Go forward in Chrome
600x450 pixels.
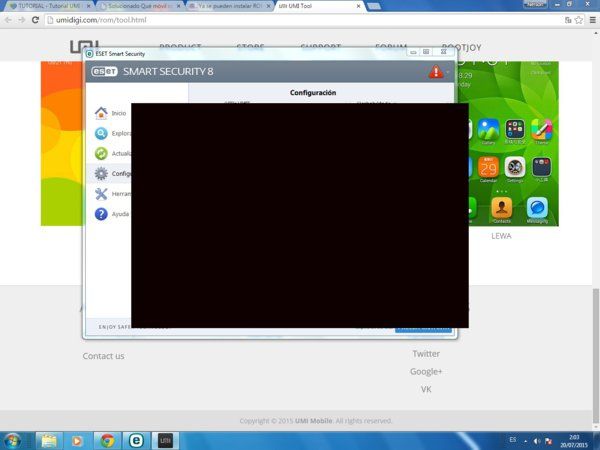(22, 20)
